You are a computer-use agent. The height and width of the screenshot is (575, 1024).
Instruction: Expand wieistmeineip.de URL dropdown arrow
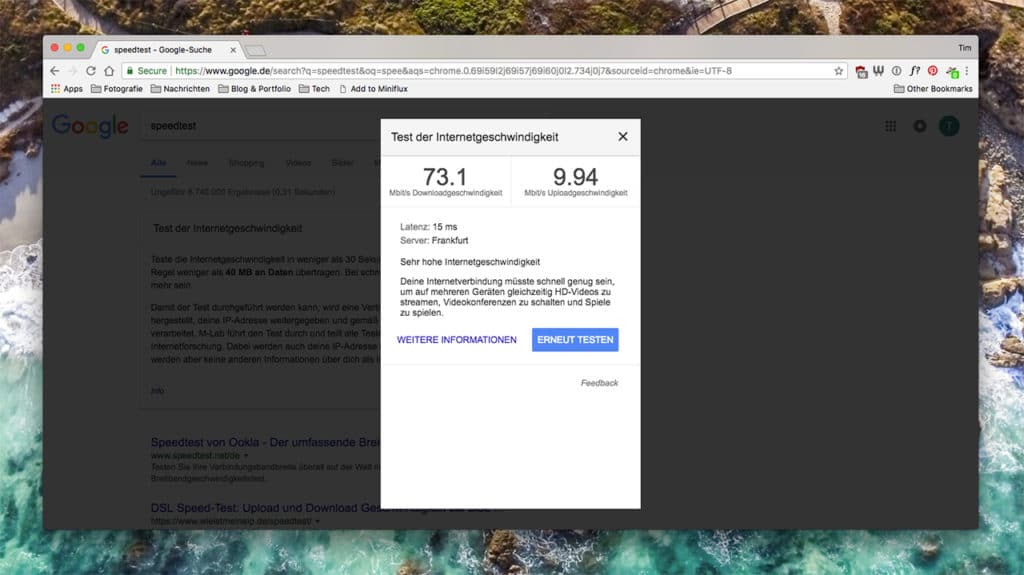pos(317,521)
